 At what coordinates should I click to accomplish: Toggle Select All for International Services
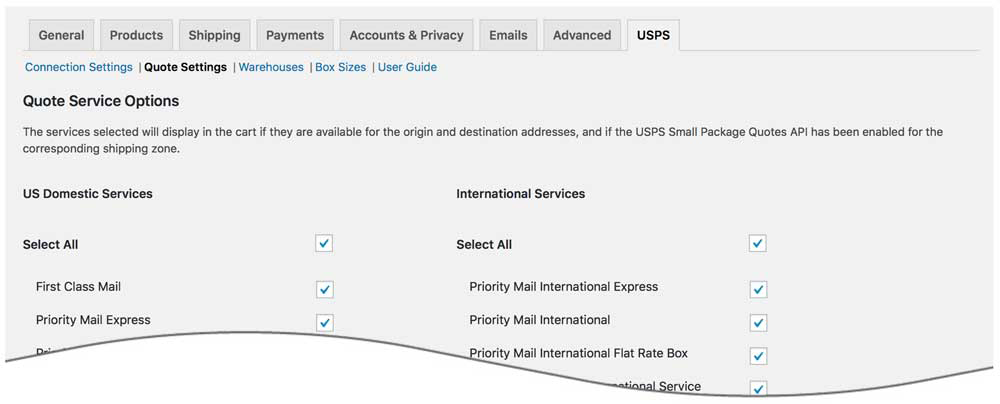pos(758,243)
